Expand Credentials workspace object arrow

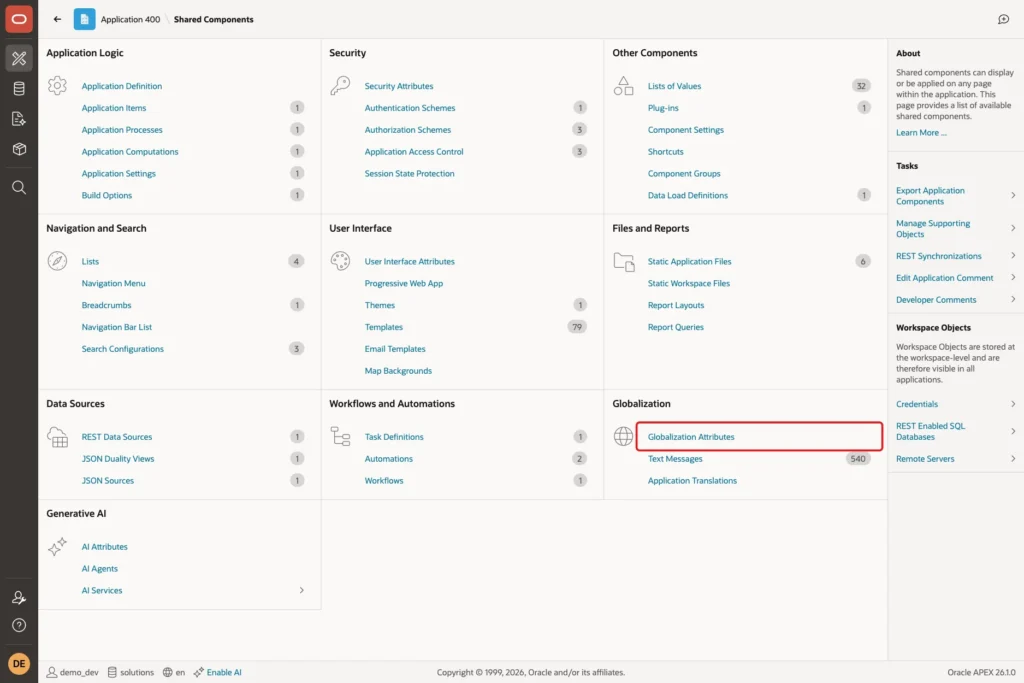1013,404
